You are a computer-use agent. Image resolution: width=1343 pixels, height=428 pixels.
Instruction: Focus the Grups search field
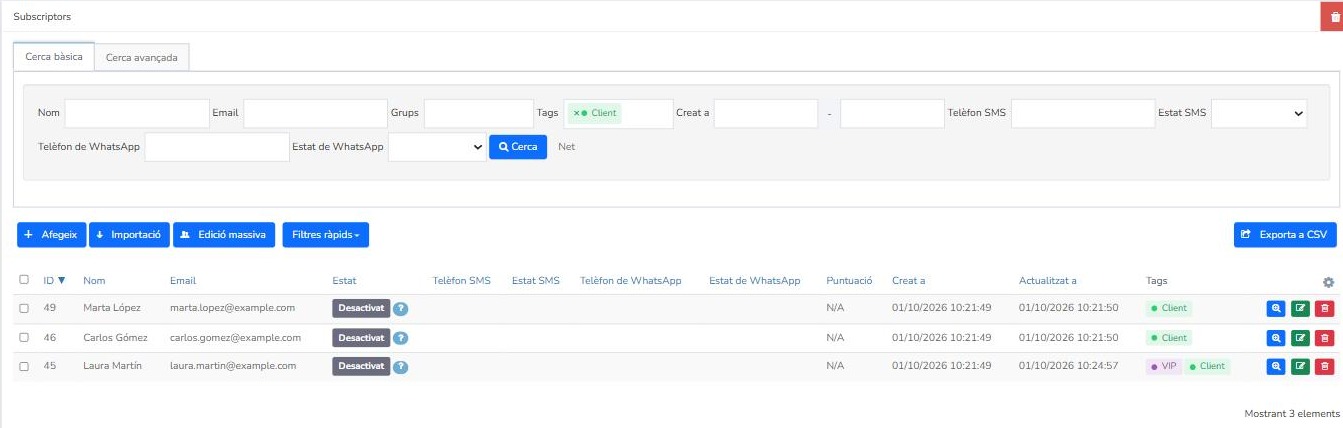[479, 114]
